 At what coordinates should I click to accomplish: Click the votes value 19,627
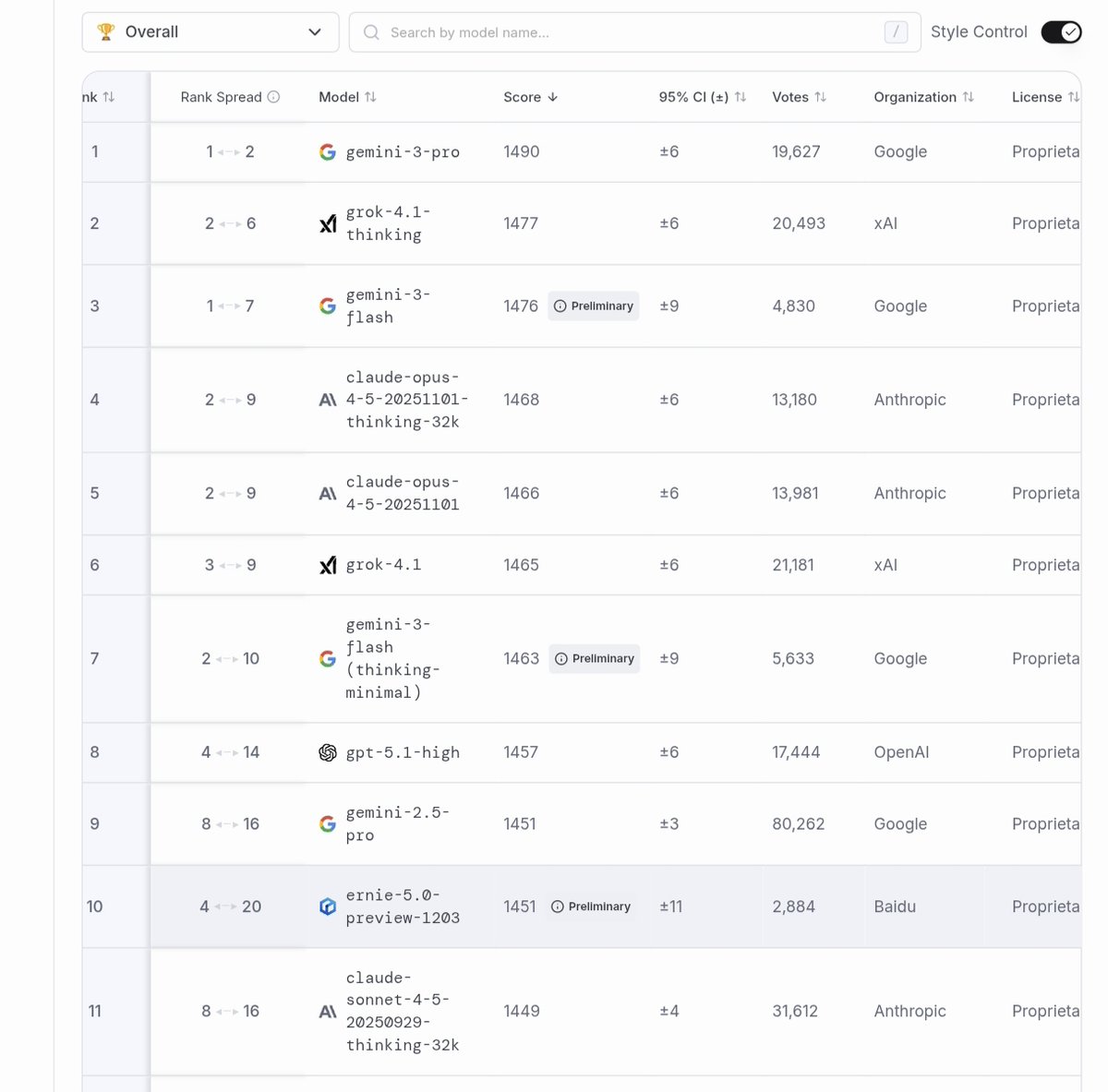(x=796, y=152)
